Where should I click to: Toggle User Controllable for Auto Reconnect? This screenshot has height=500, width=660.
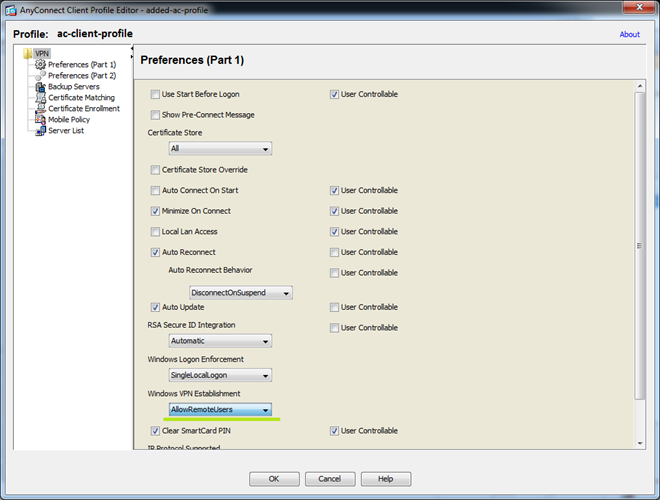point(334,252)
